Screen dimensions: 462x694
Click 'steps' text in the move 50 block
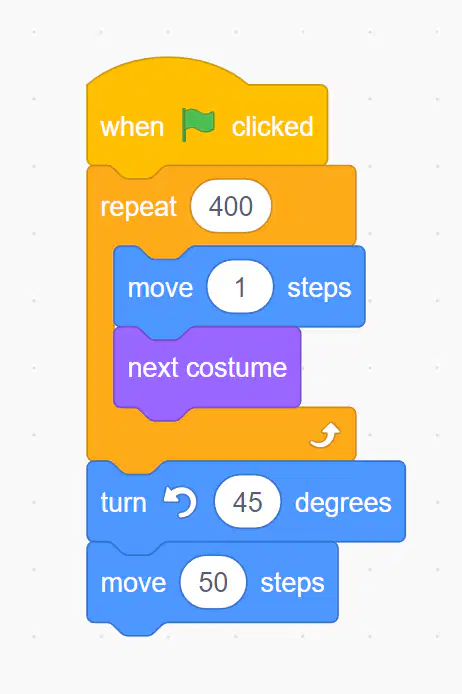pyautogui.click(x=292, y=583)
